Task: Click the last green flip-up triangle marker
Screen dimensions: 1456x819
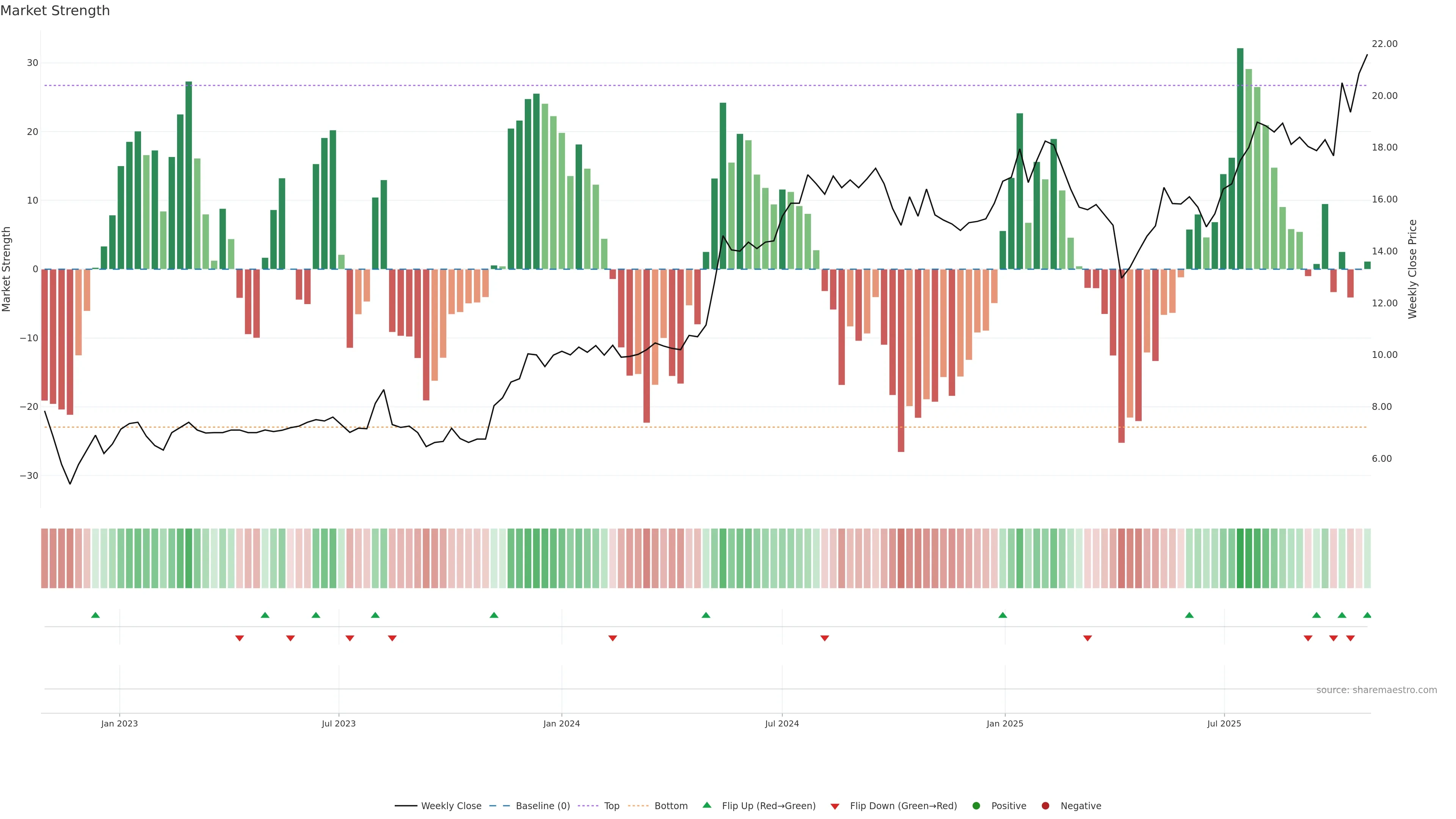Action: tap(1367, 615)
